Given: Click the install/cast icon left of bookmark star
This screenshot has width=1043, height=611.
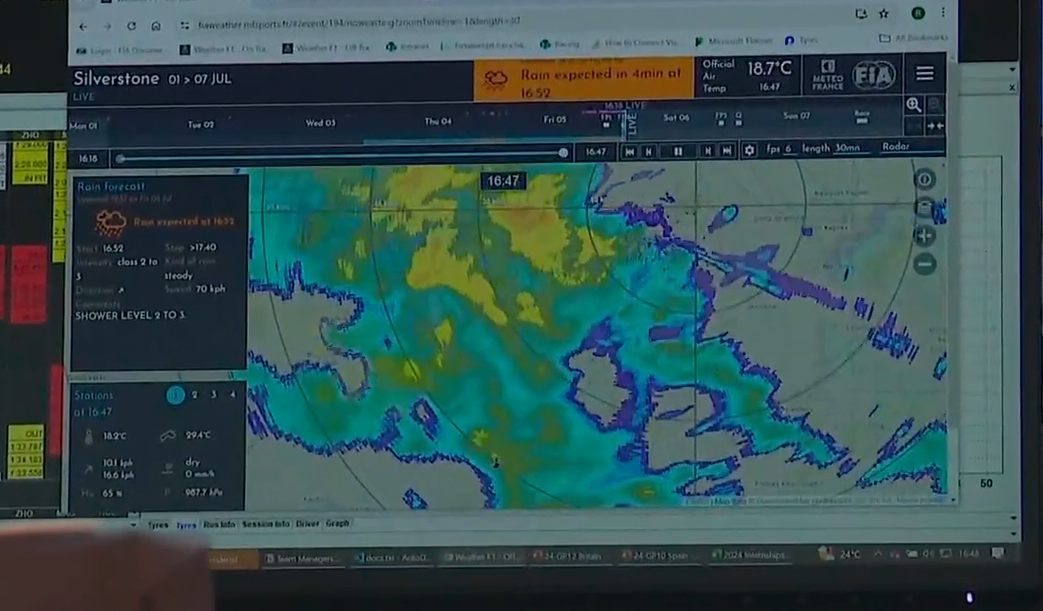Looking at the screenshot, I should pyautogui.click(x=861, y=13).
